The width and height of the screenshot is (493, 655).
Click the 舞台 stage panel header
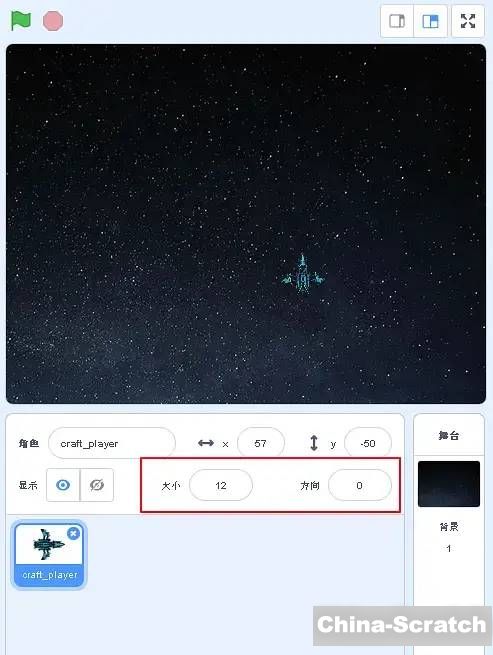click(x=449, y=436)
